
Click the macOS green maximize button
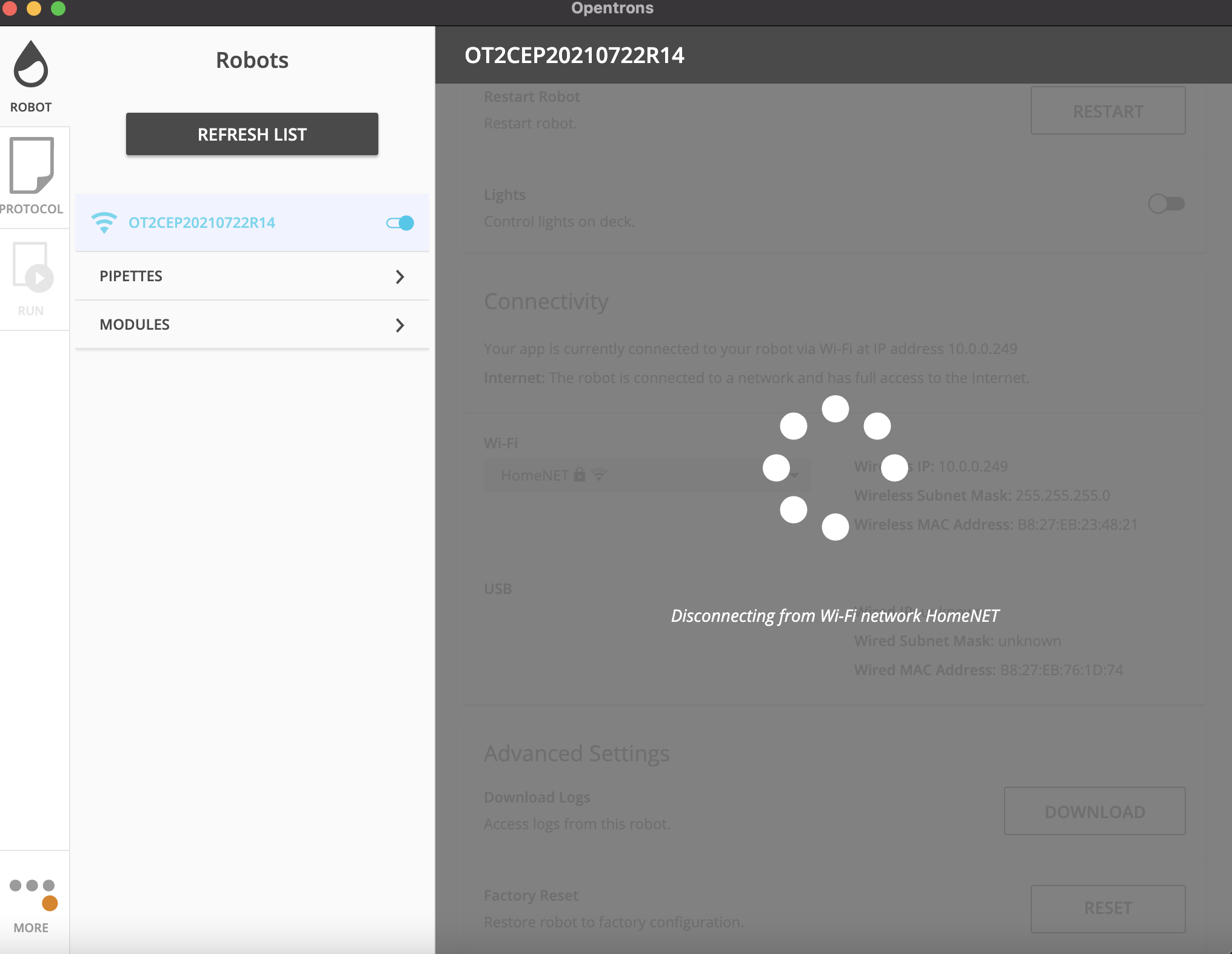click(x=58, y=8)
